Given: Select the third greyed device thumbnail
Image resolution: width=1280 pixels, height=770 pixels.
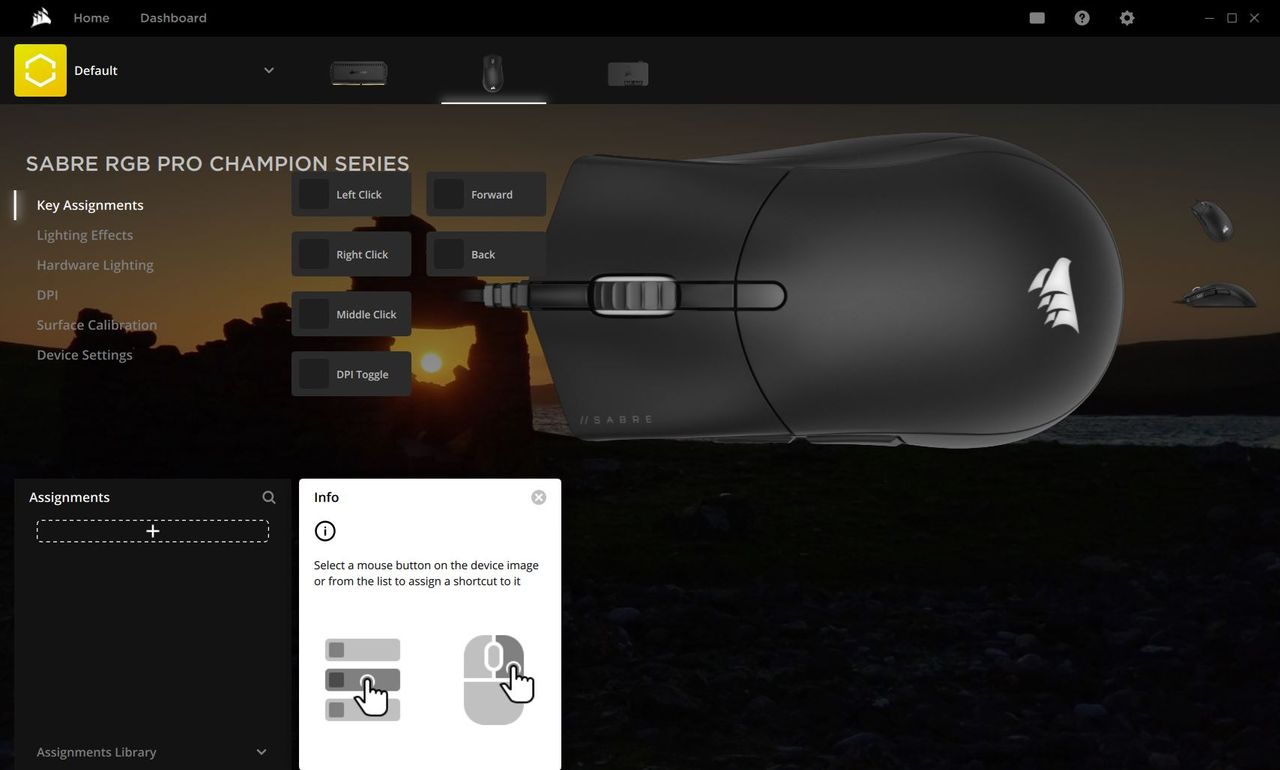Looking at the screenshot, I should click(x=628, y=73).
